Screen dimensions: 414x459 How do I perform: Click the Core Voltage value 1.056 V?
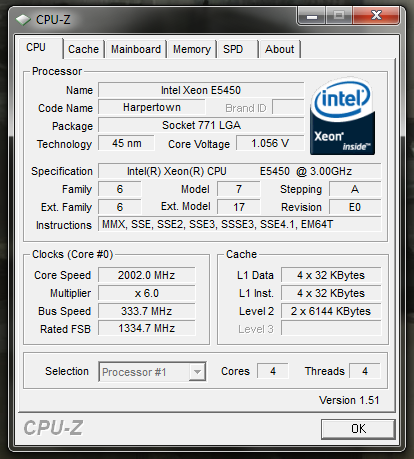pos(270,143)
